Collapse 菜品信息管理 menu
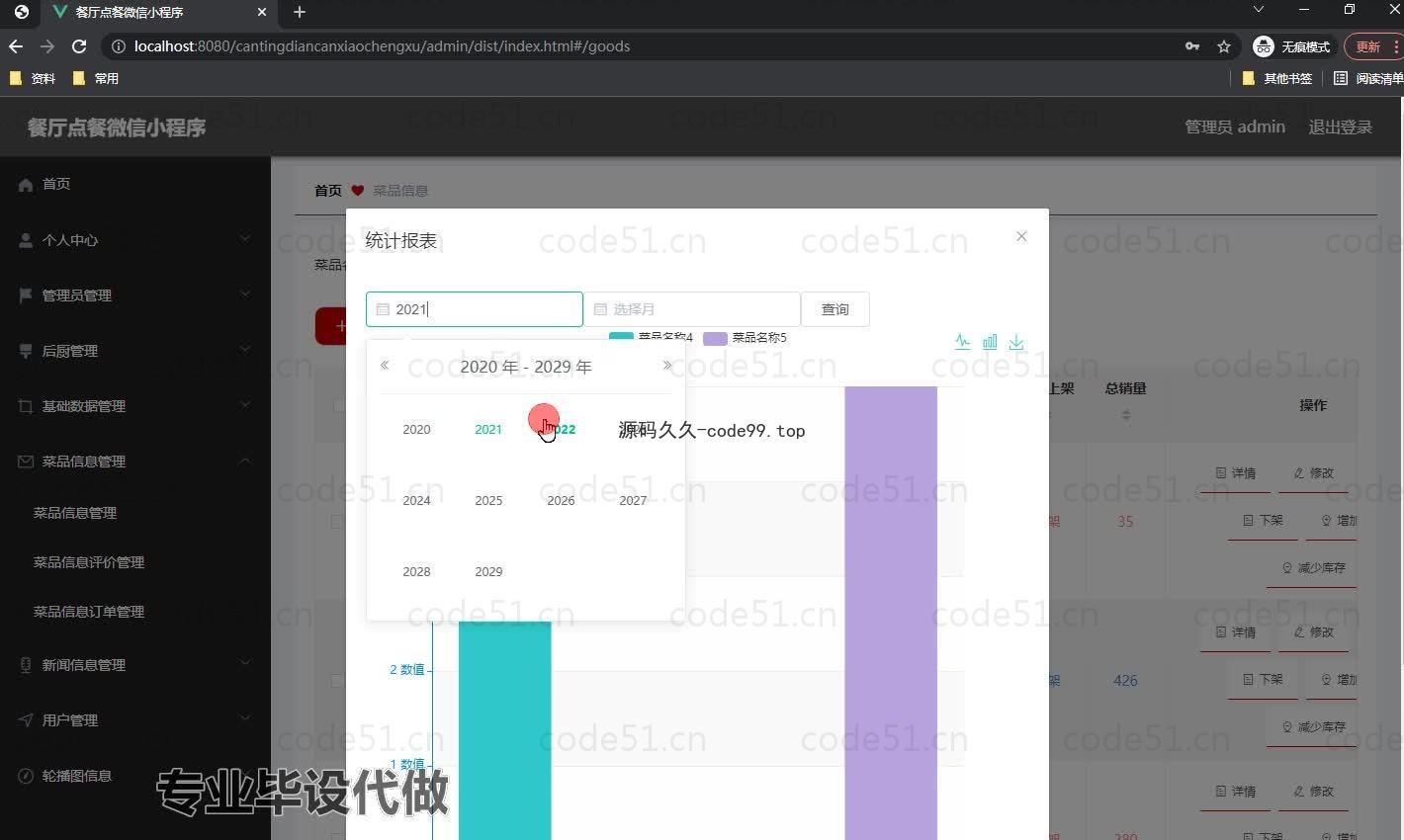1404x840 pixels. click(x=135, y=461)
